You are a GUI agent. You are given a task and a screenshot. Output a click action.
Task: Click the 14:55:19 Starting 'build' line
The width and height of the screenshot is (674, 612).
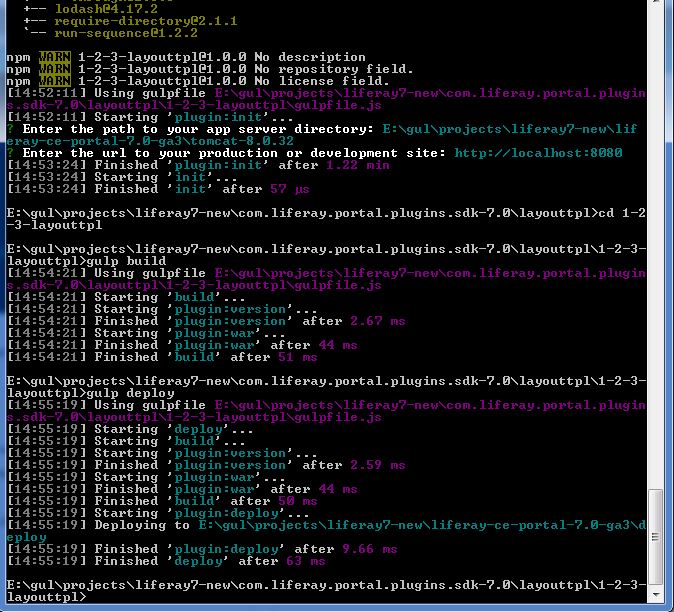(126, 441)
